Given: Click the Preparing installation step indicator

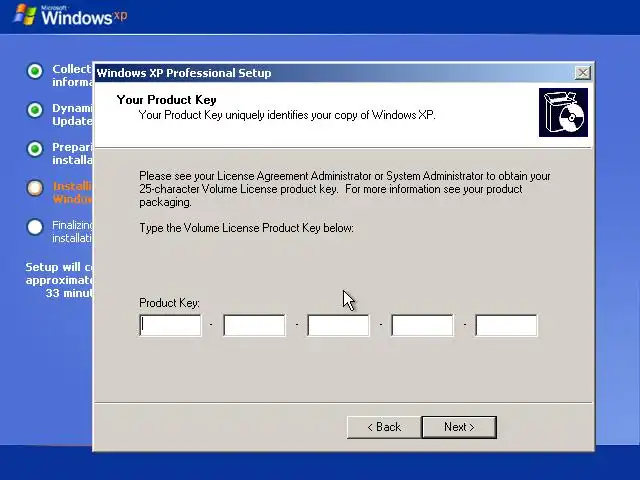Looking at the screenshot, I should 35,149.
